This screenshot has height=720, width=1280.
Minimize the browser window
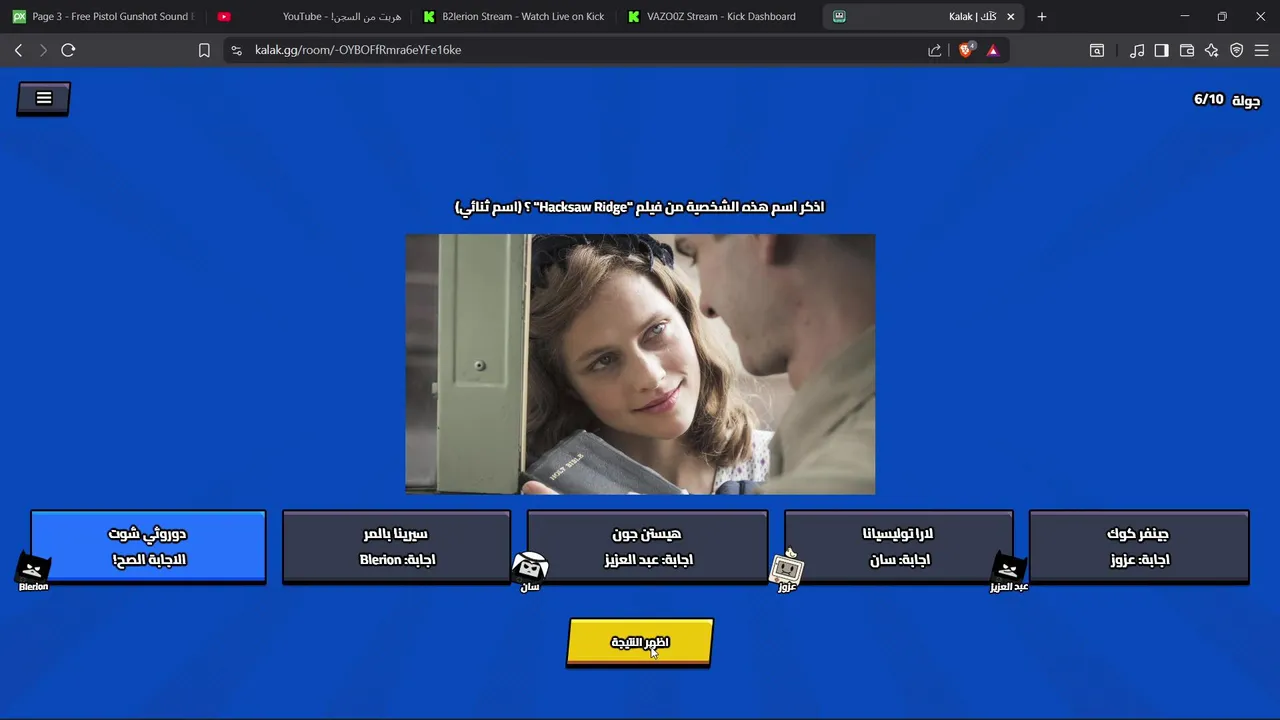click(x=1185, y=16)
